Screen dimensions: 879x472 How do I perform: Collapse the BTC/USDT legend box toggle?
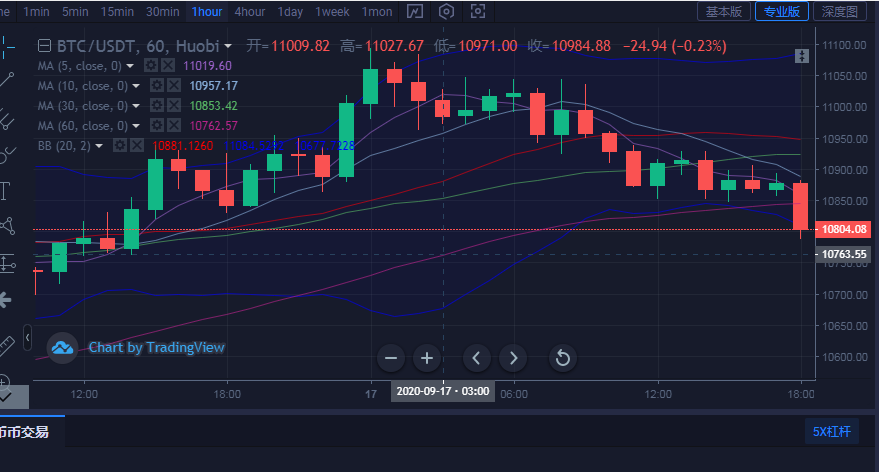click(43, 46)
